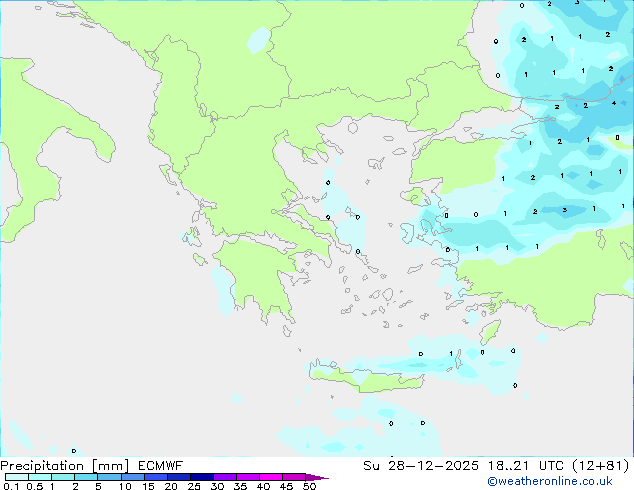Click the legend label "35"
Image resolution: width=634 pixels, height=490 pixels.
[240, 486]
